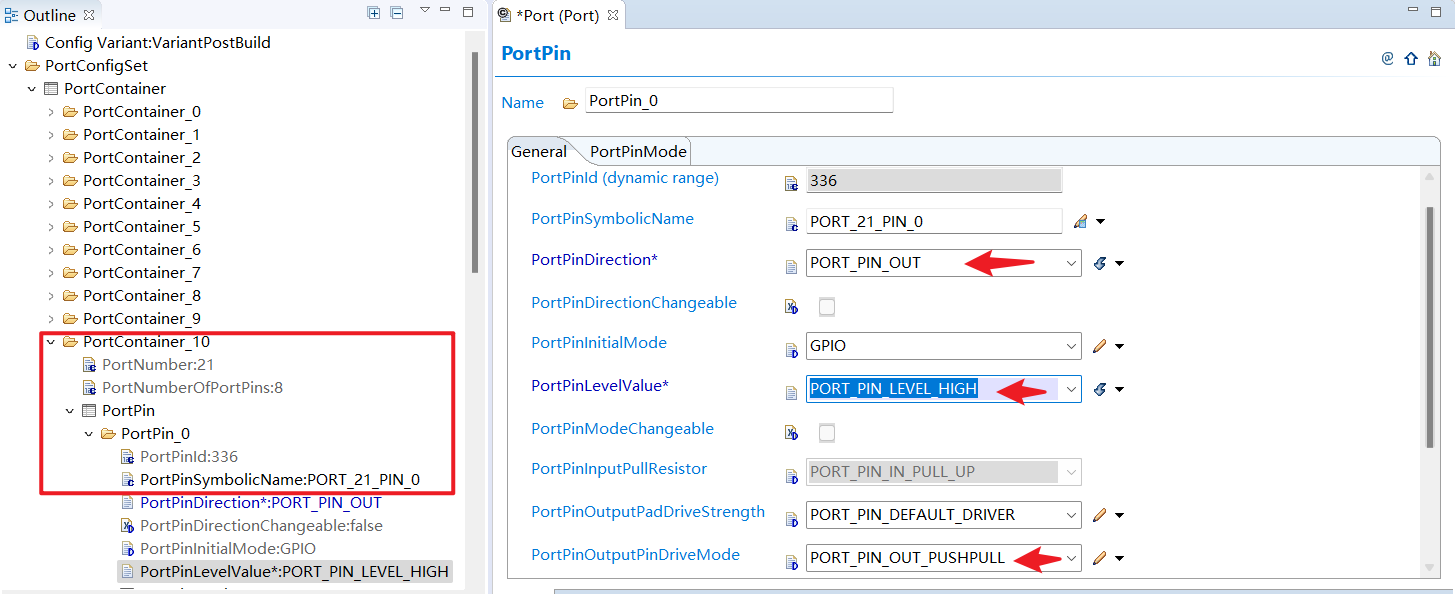Click the form's vertical scrollbar

click(1430, 326)
